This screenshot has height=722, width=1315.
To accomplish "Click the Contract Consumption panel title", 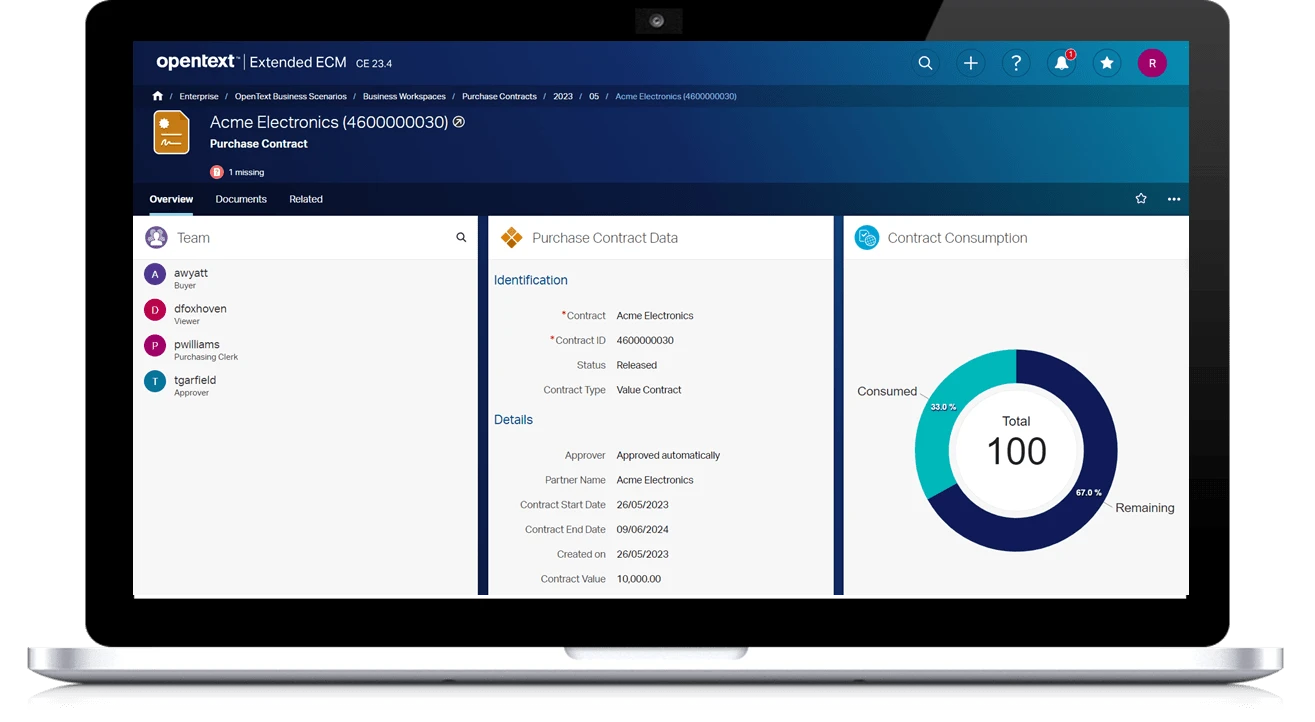I will click(957, 238).
